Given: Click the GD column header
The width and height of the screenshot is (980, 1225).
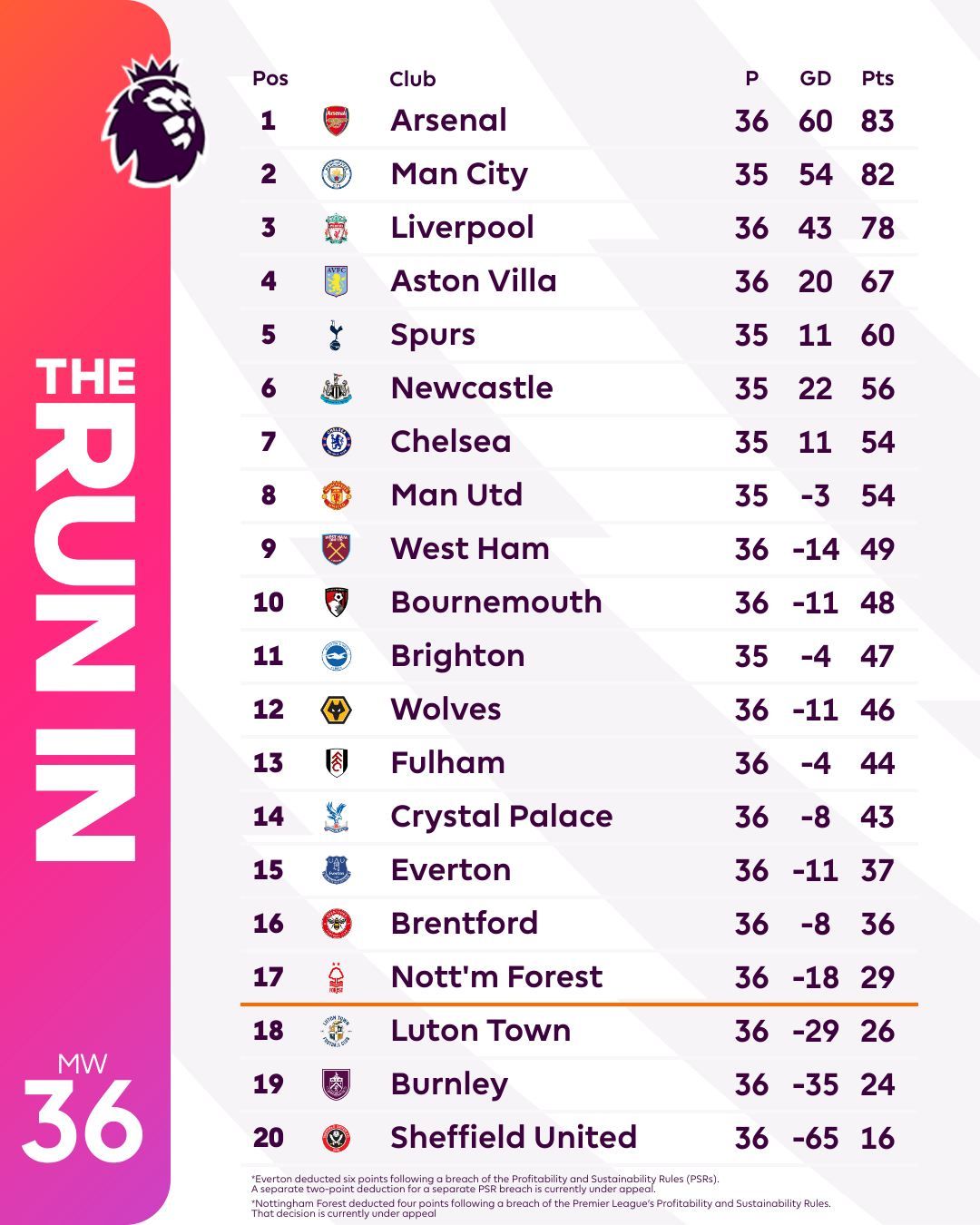Looking at the screenshot, I should pos(815,79).
